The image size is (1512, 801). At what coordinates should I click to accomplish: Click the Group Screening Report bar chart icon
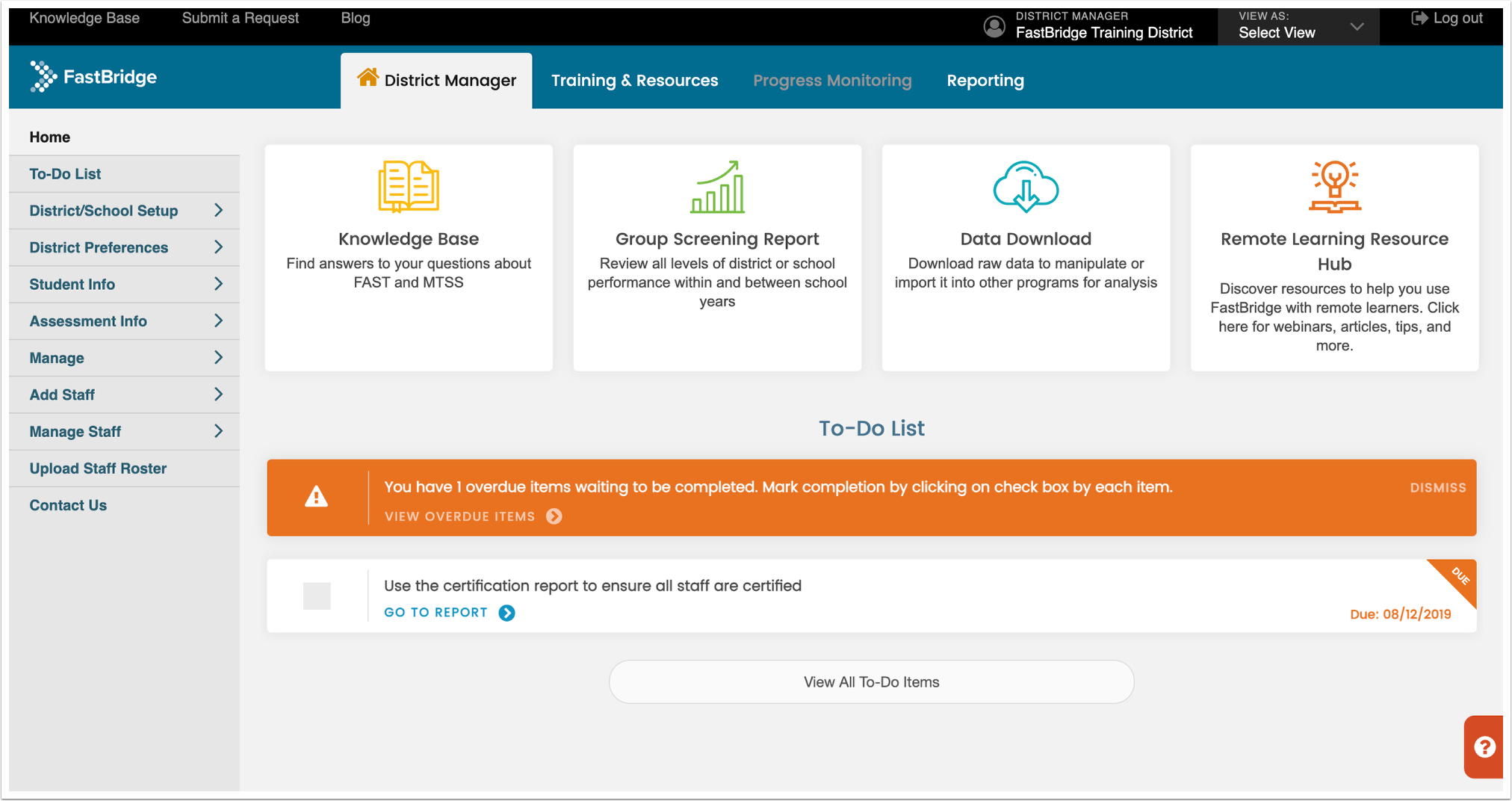click(x=717, y=187)
